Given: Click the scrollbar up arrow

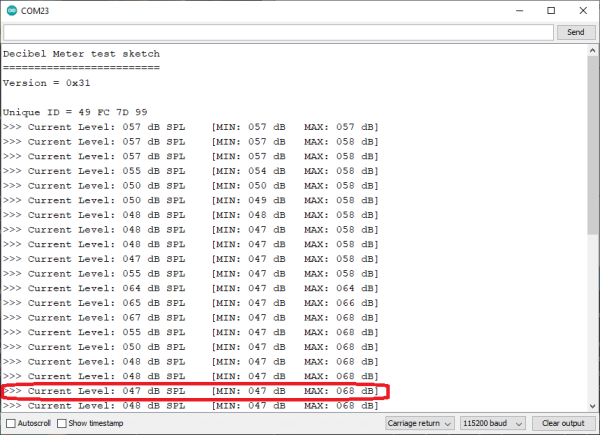Looking at the screenshot, I should [x=592, y=50].
